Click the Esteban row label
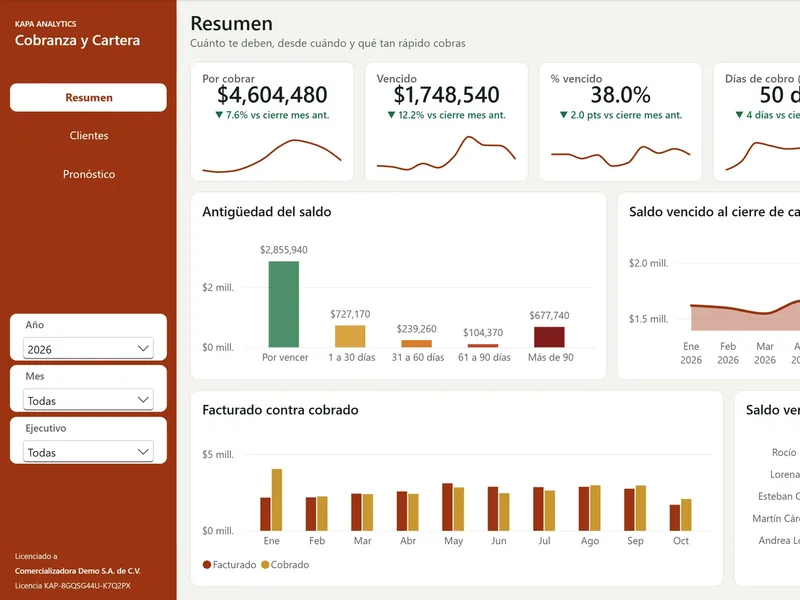This screenshot has width=800, height=600. click(779, 496)
